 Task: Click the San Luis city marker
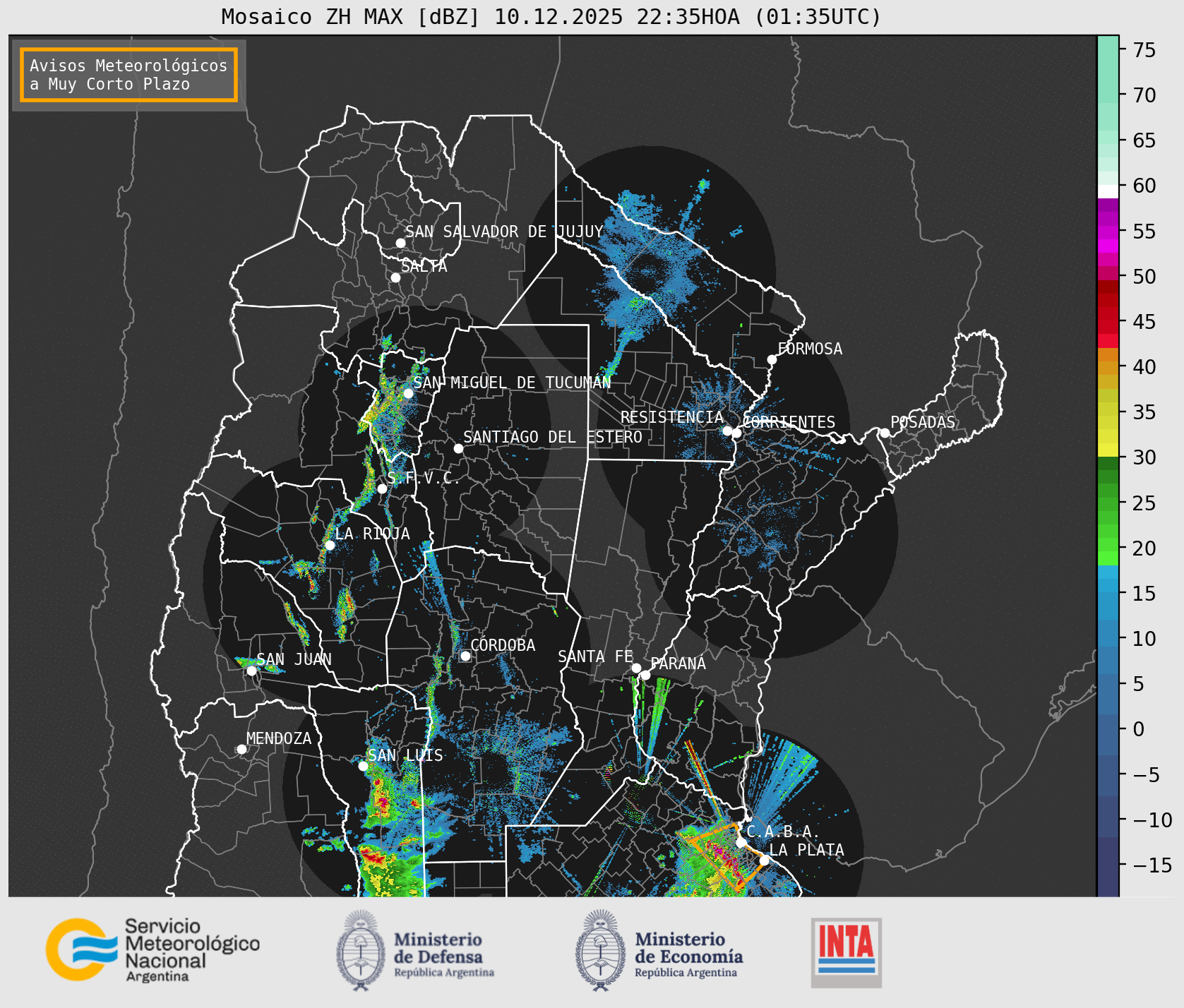[x=363, y=766]
